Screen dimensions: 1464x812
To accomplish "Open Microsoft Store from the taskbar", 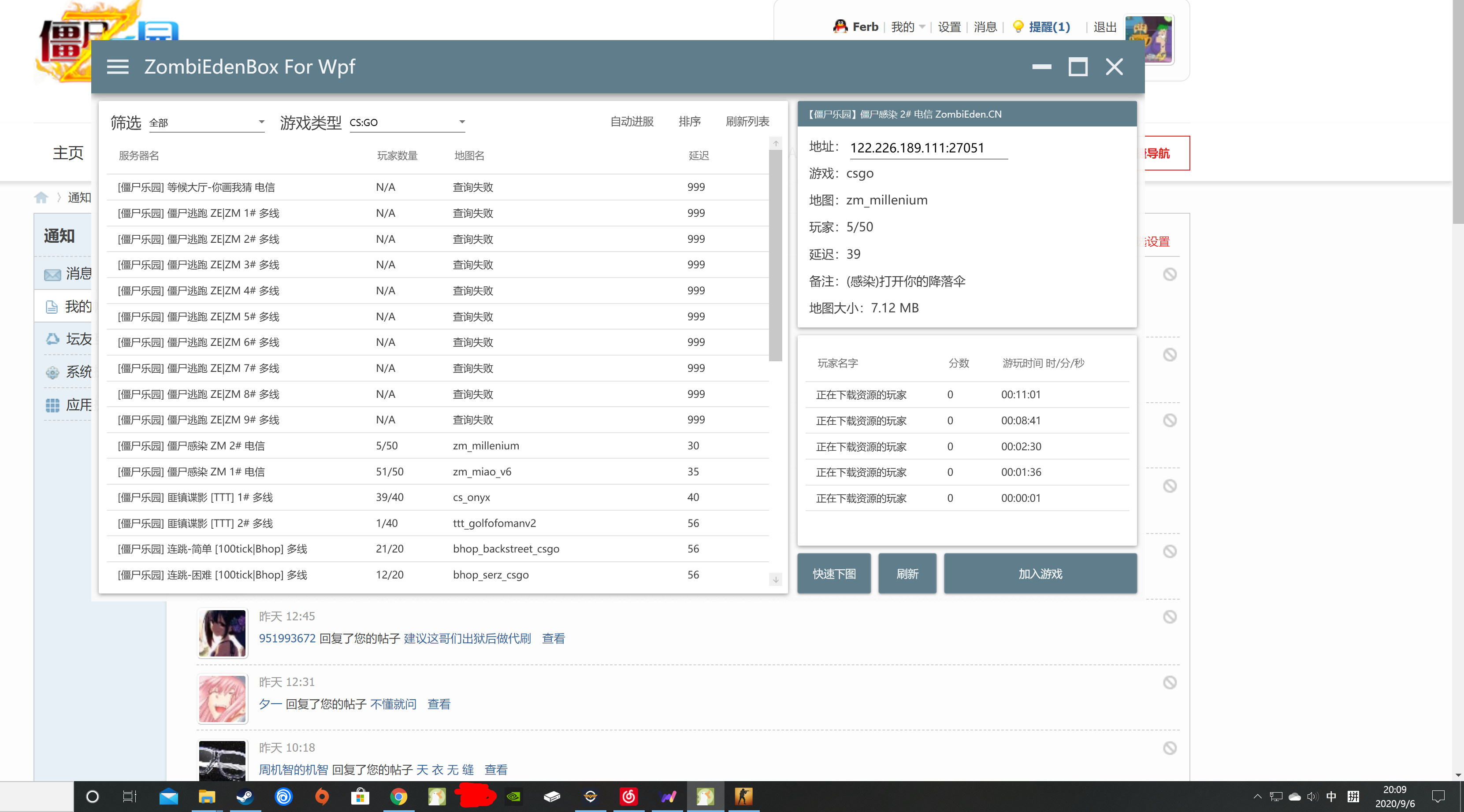I will coord(360,797).
